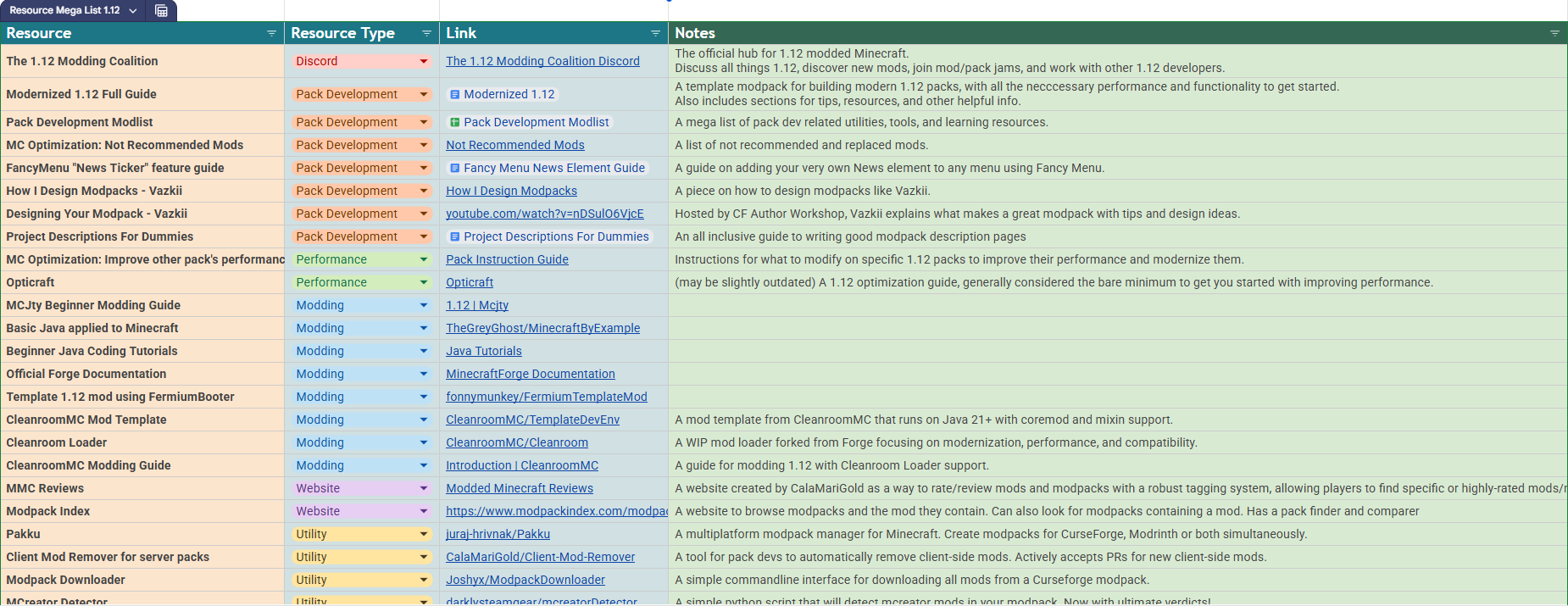This screenshot has width=1568, height=606.
Task: Select note 'A list of not recommended and replaced mods.'
Action: point(802,145)
